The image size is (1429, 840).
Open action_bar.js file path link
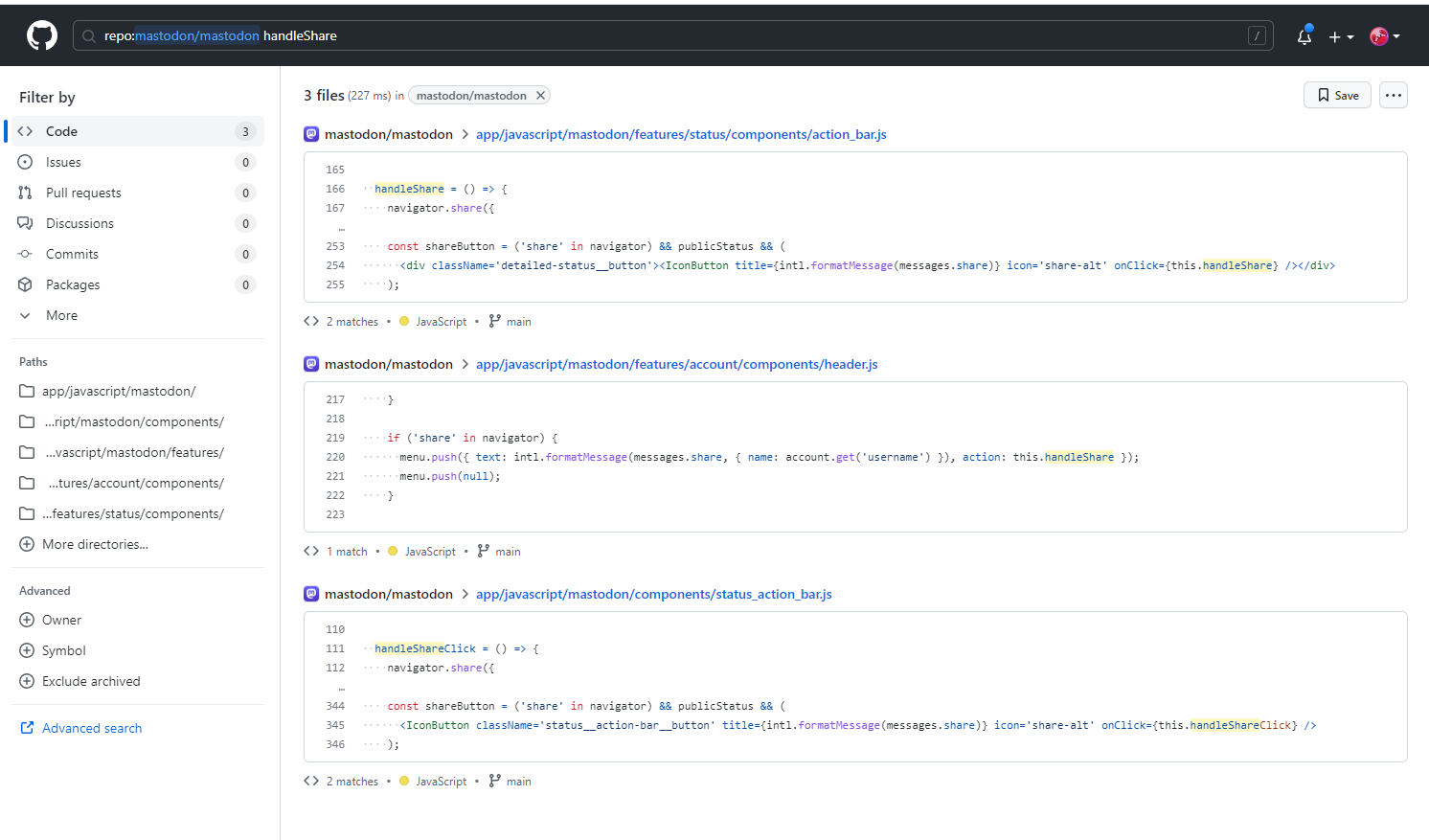[681, 134]
